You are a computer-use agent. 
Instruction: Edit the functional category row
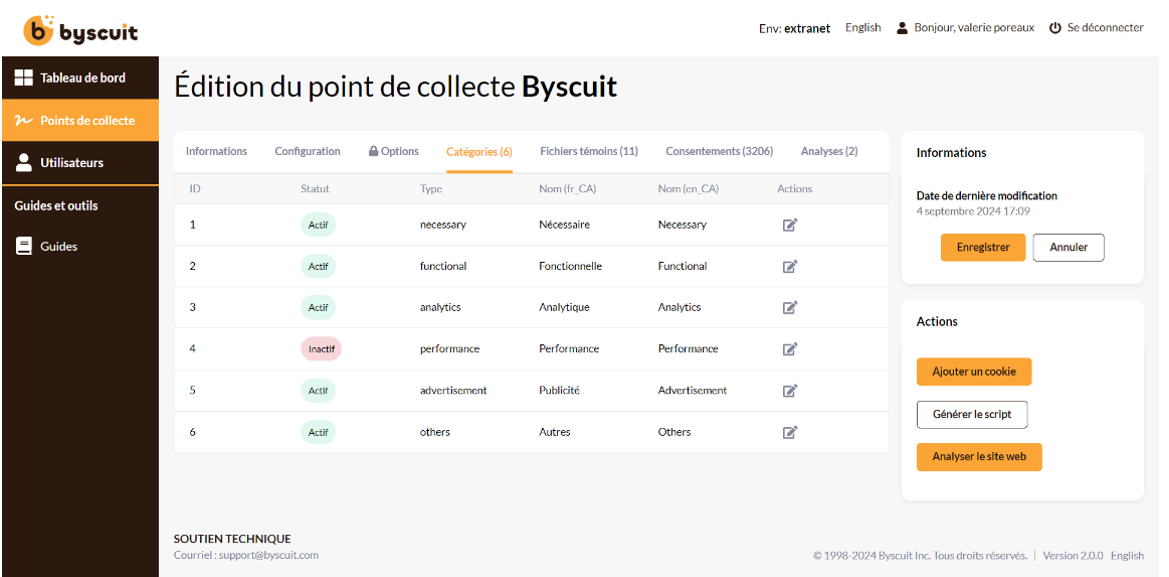(x=790, y=266)
